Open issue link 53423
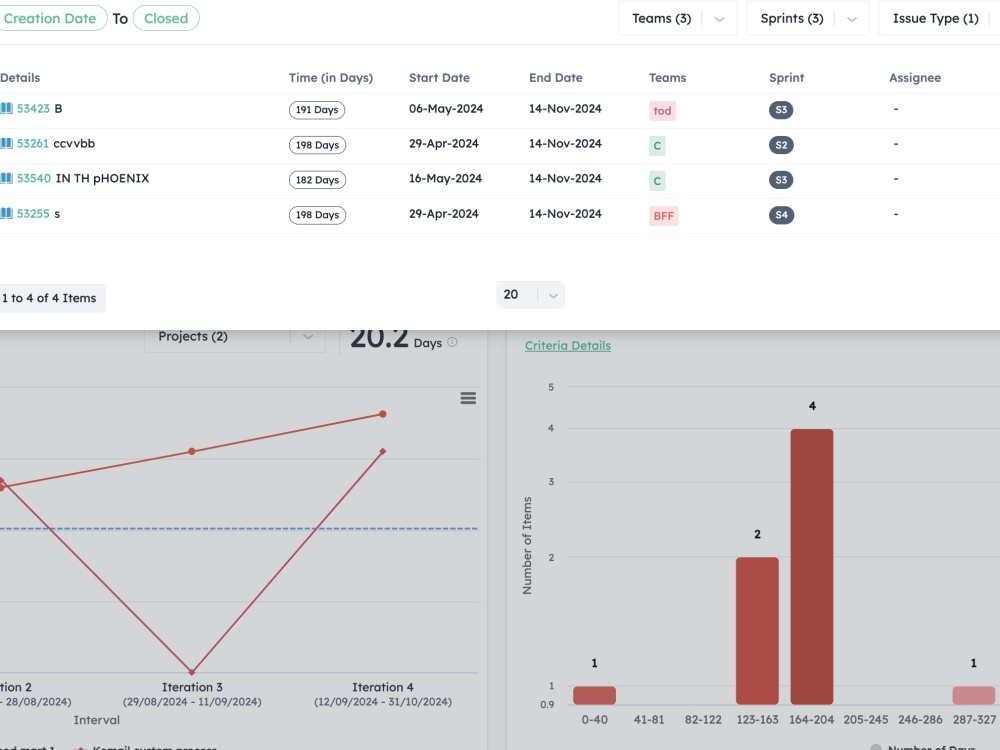 33,108
